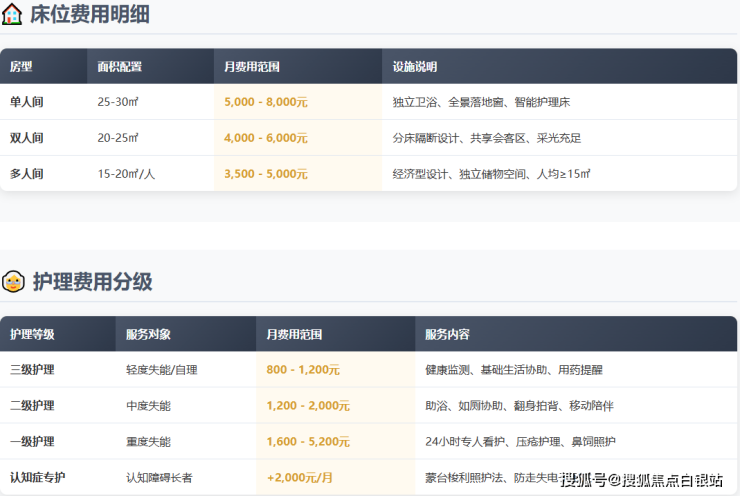The height and width of the screenshot is (496, 740).
Task: Choose the 多人间 row label
Action: [27, 174]
